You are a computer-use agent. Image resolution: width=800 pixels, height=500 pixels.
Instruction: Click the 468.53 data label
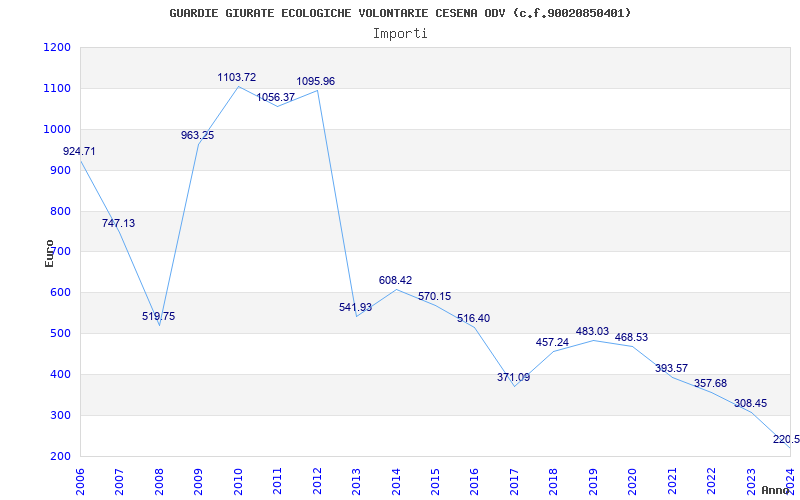coord(631,338)
